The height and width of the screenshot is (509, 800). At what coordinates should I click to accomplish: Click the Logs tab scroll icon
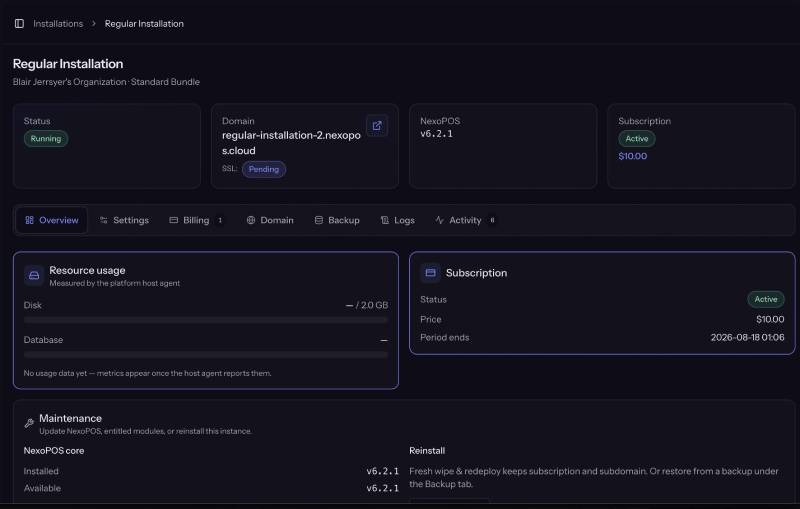pos(385,220)
